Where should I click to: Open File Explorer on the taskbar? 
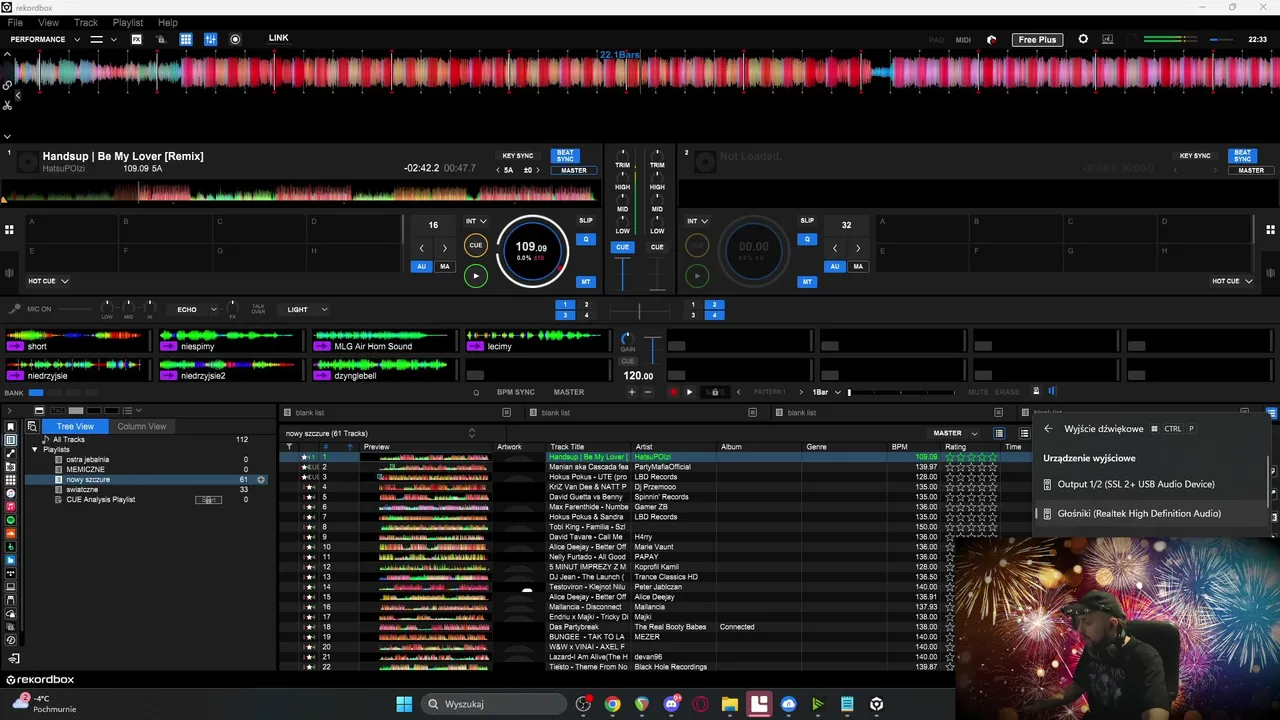(x=730, y=704)
